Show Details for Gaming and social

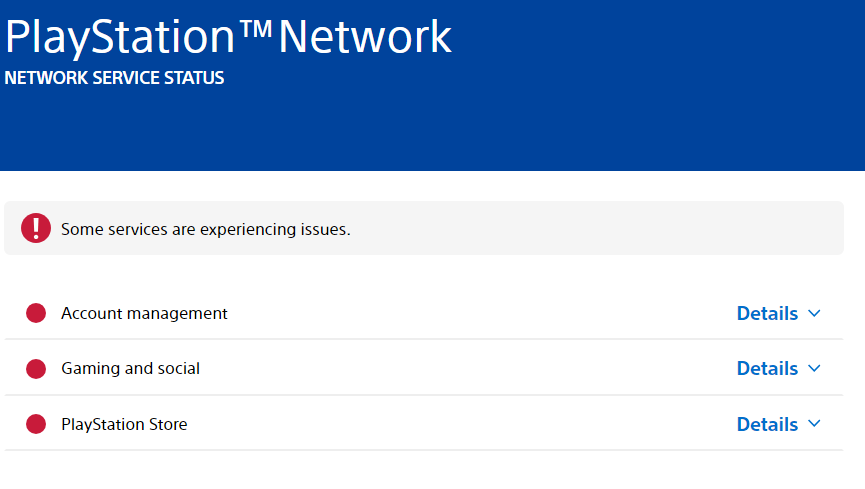coord(767,368)
